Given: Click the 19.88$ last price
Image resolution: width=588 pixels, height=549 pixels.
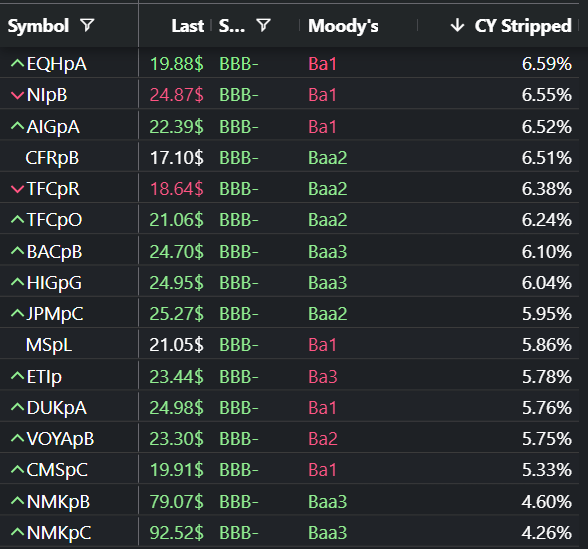Looking at the screenshot, I should (x=177, y=64).
